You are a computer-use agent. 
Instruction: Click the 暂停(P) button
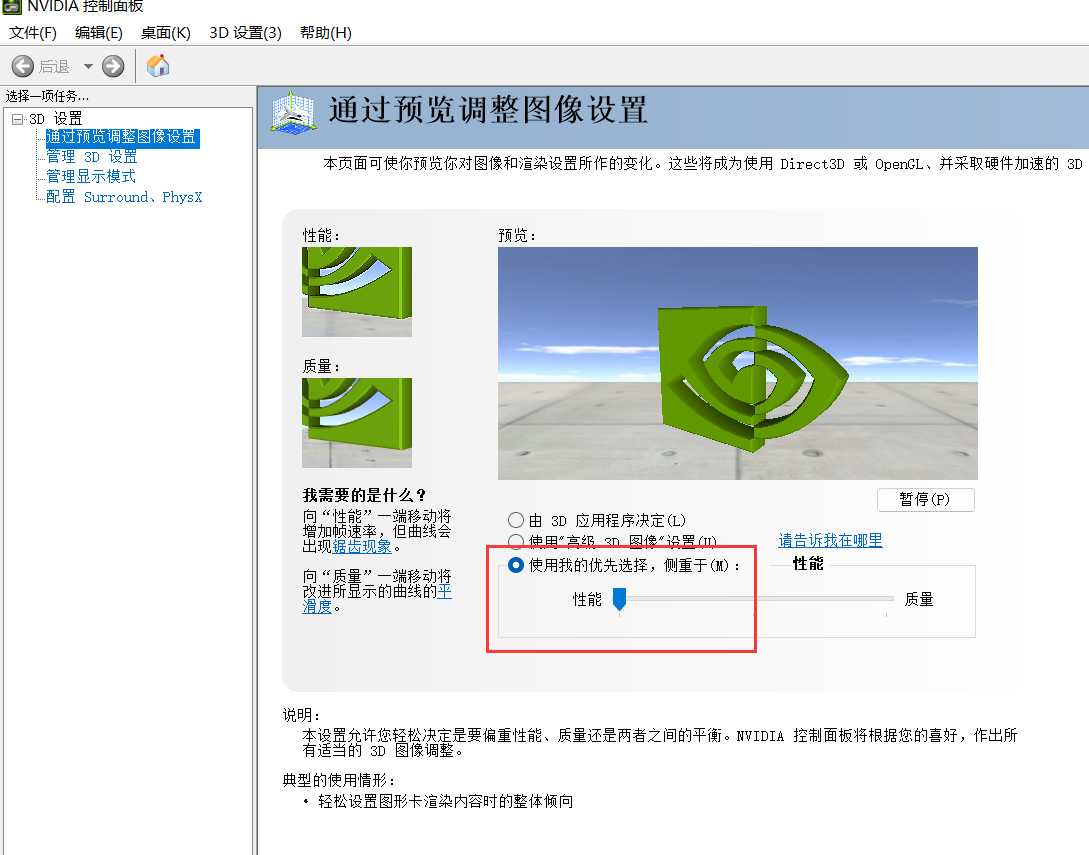[x=926, y=499]
